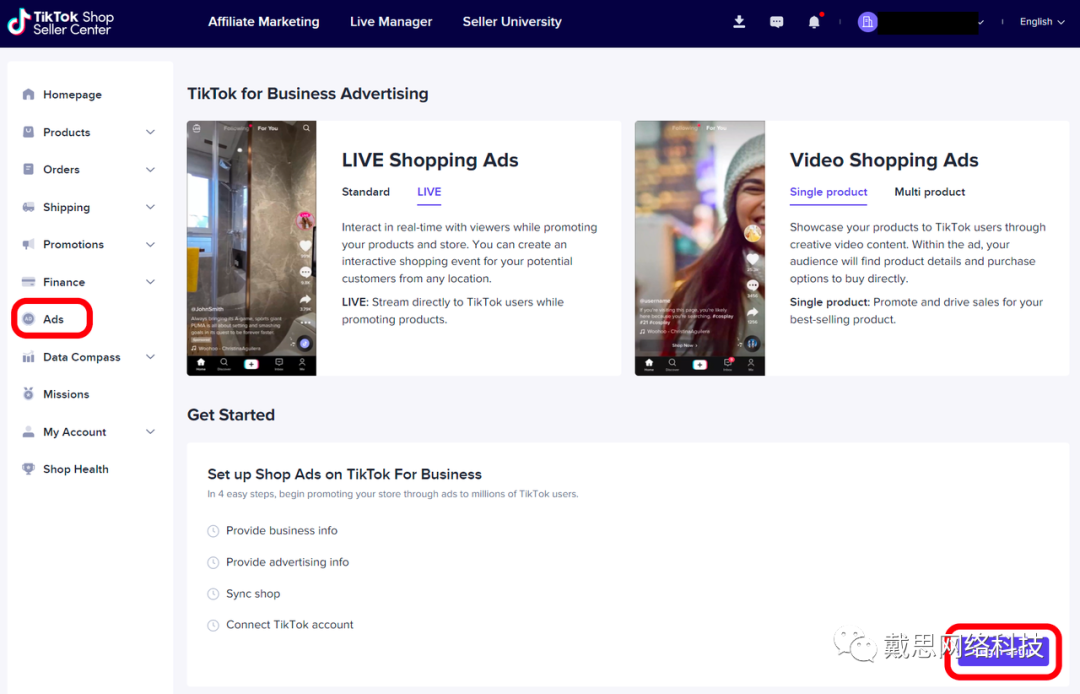Open the download icon in top bar
The image size is (1080, 694).
click(739, 22)
